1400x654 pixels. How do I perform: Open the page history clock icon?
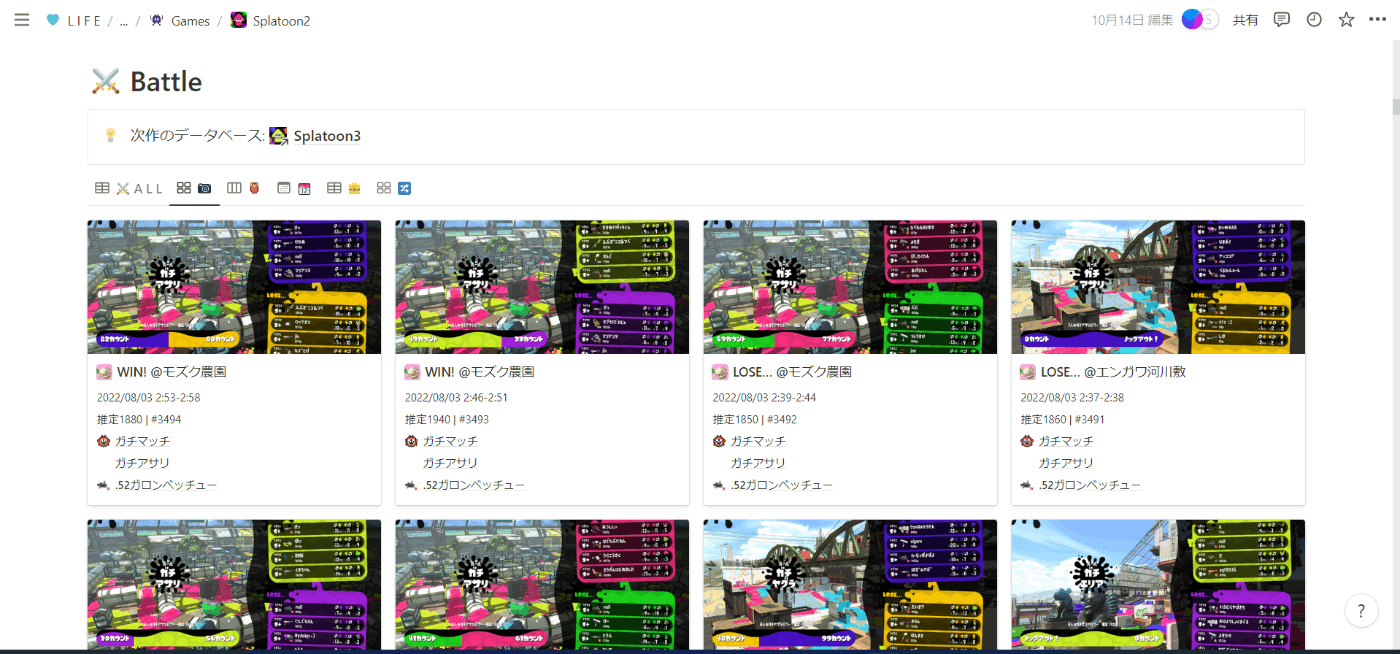click(x=1314, y=20)
